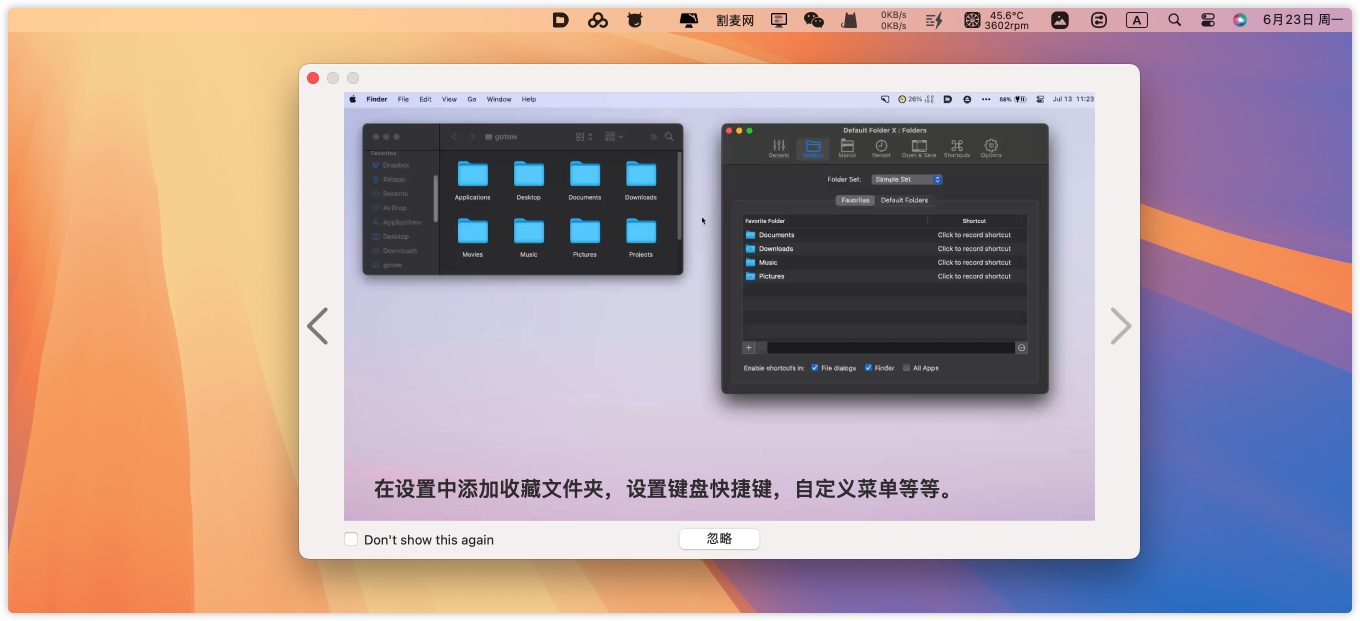Open the Folder Set dropdown
Screen dimensions: 1360x621
[907, 179]
